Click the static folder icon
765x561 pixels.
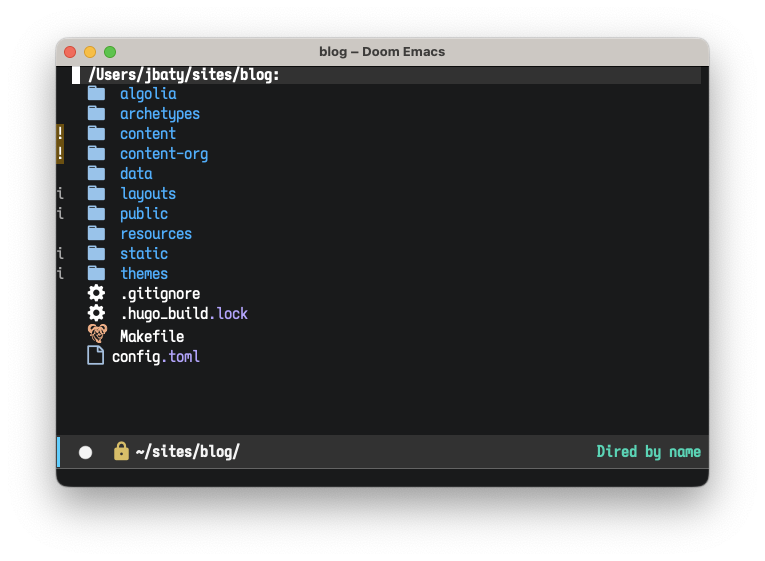pyautogui.click(x=97, y=253)
